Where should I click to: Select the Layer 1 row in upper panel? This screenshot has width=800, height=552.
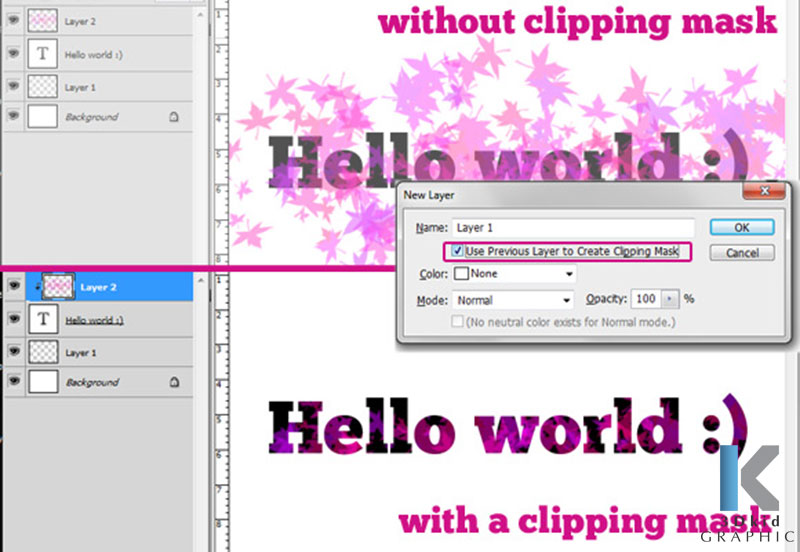(98, 86)
